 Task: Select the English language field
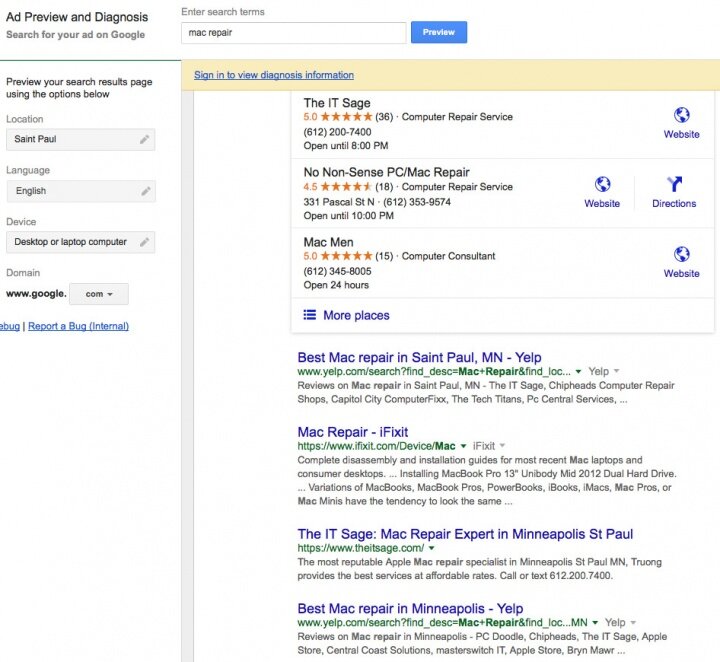[x=81, y=191]
